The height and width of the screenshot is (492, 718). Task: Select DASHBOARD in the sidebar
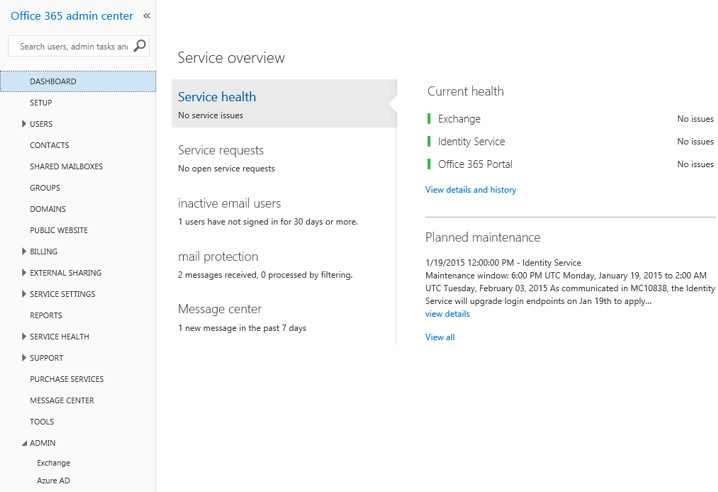click(x=78, y=82)
